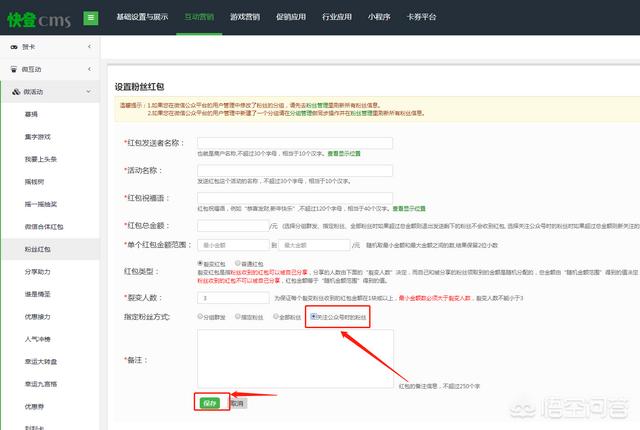Click the 快登cms logo

click(38, 17)
